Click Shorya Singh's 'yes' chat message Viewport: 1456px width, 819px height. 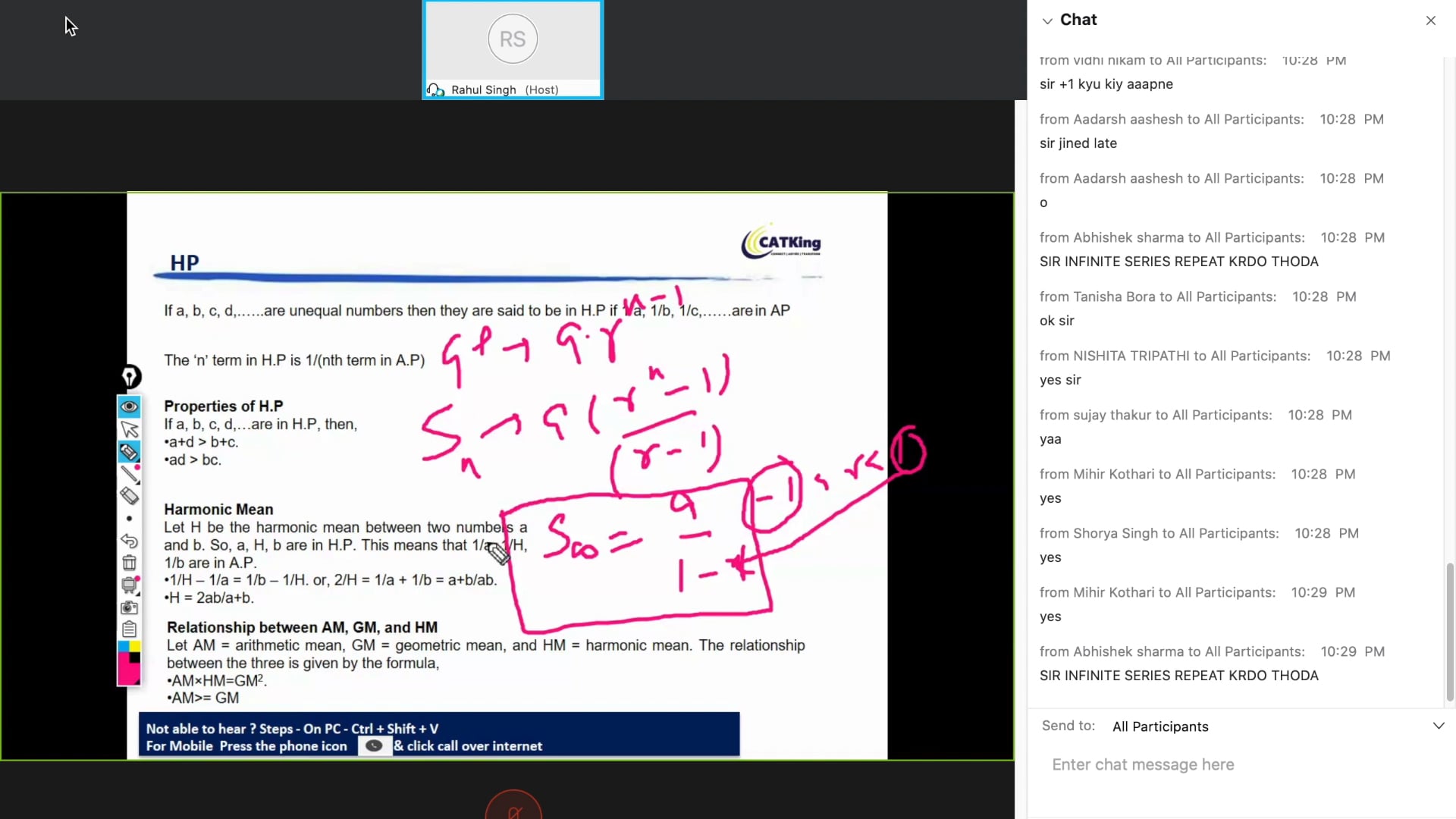(x=1050, y=557)
